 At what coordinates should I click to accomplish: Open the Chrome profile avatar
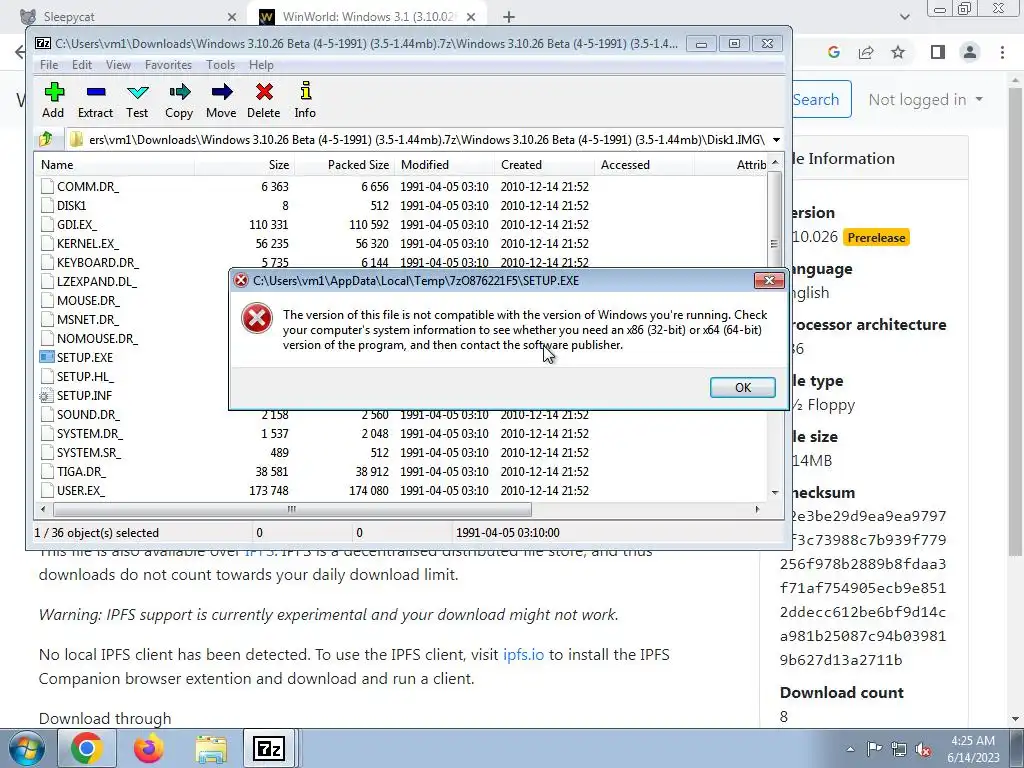970,52
